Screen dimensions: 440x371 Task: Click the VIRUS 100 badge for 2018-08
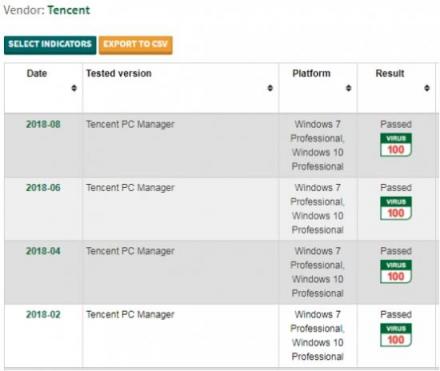pyautogui.click(x=396, y=145)
